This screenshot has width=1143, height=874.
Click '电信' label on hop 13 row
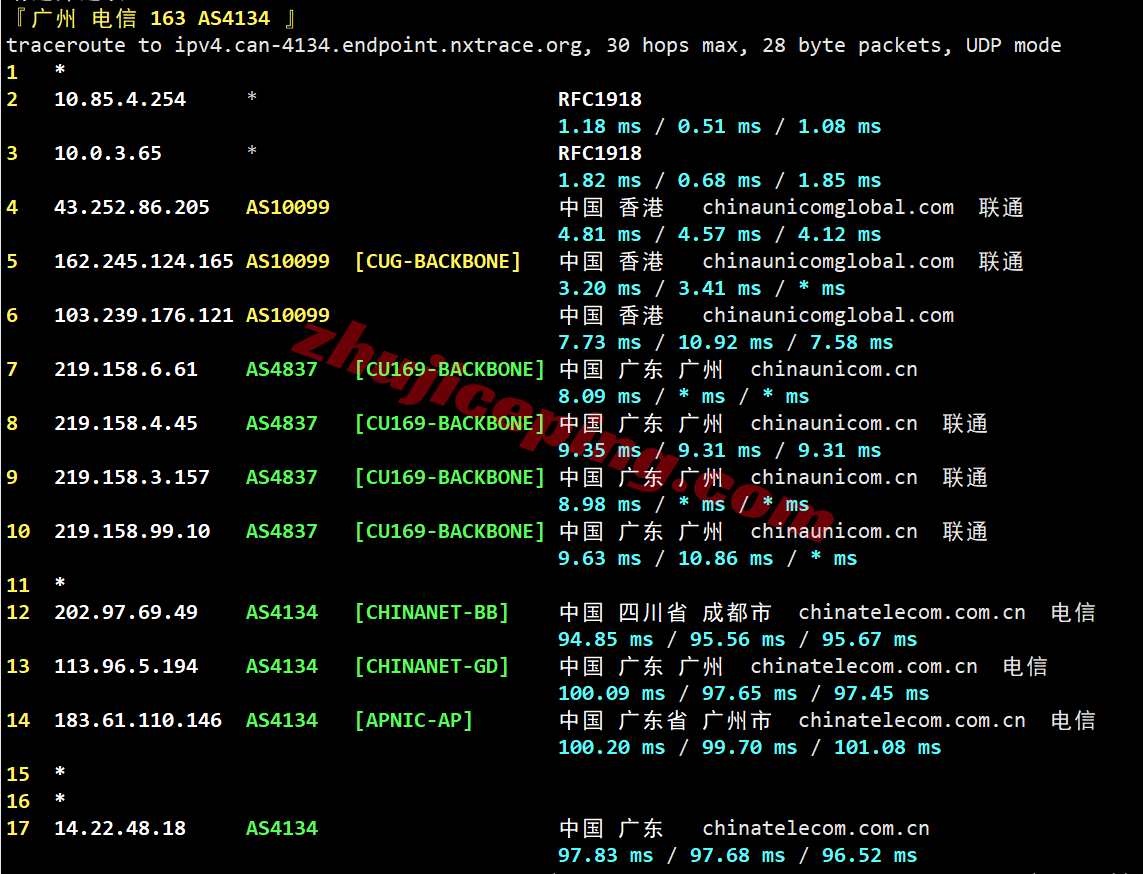click(x=1025, y=666)
